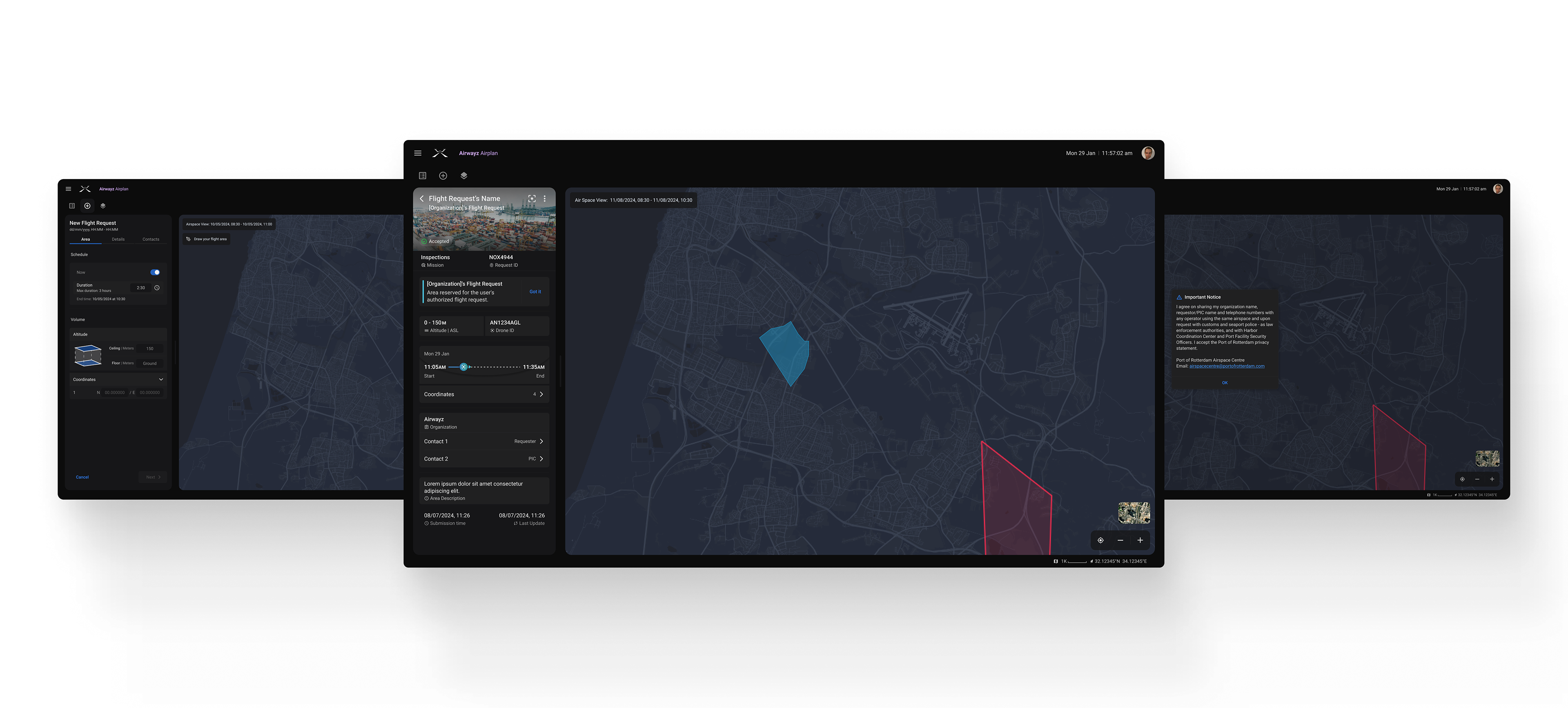Click Draw your flight area tool
The width and height of the screenshot is (1568, 708).
[x=207, y=239]
